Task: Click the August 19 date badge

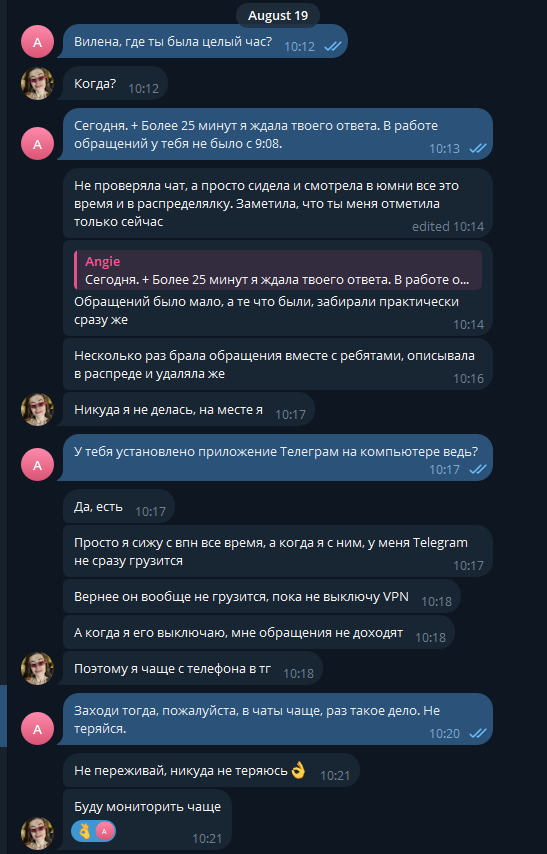Action: pos(278,16)
